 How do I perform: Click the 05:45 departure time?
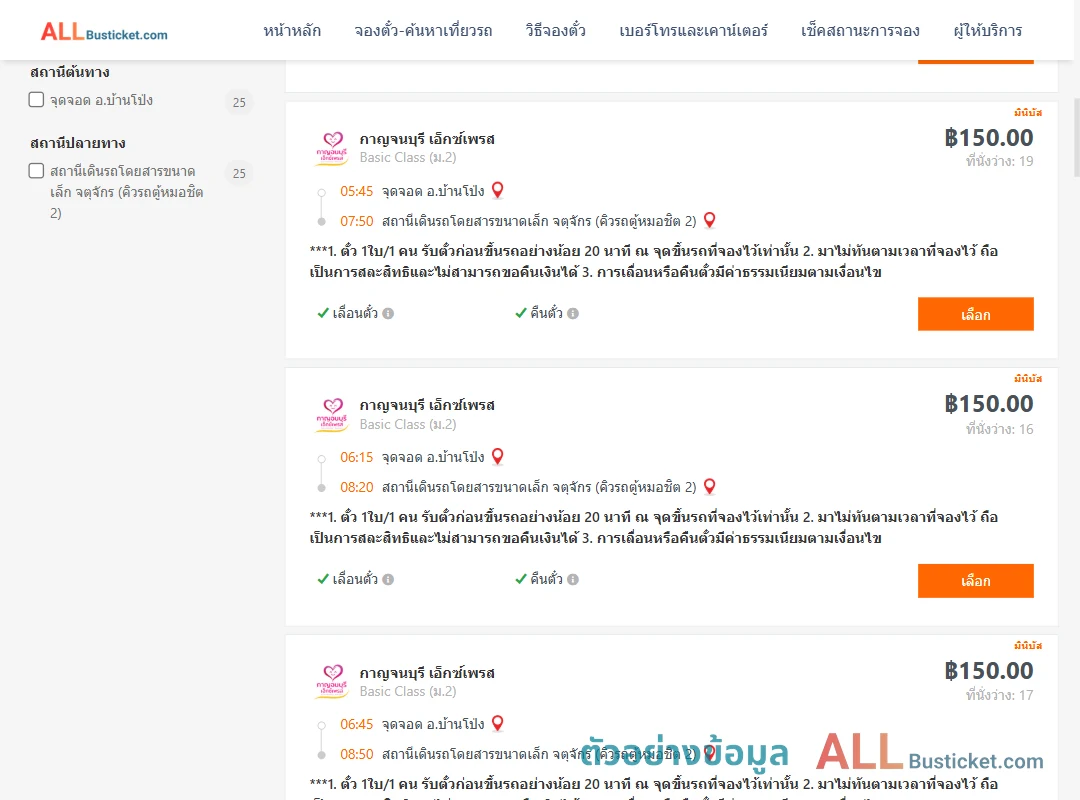coord(356,192)
